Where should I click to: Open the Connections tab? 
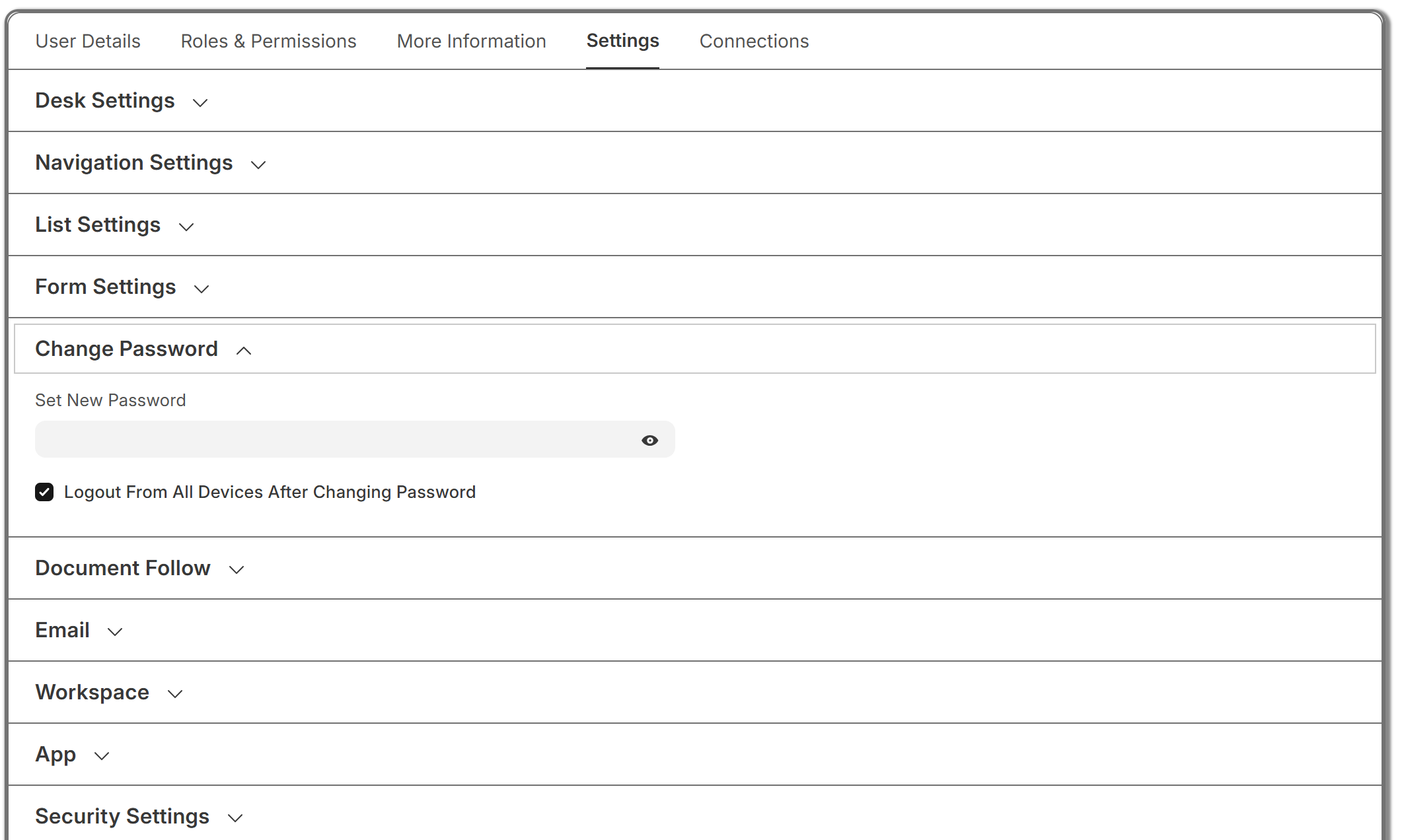pos(754,41)
